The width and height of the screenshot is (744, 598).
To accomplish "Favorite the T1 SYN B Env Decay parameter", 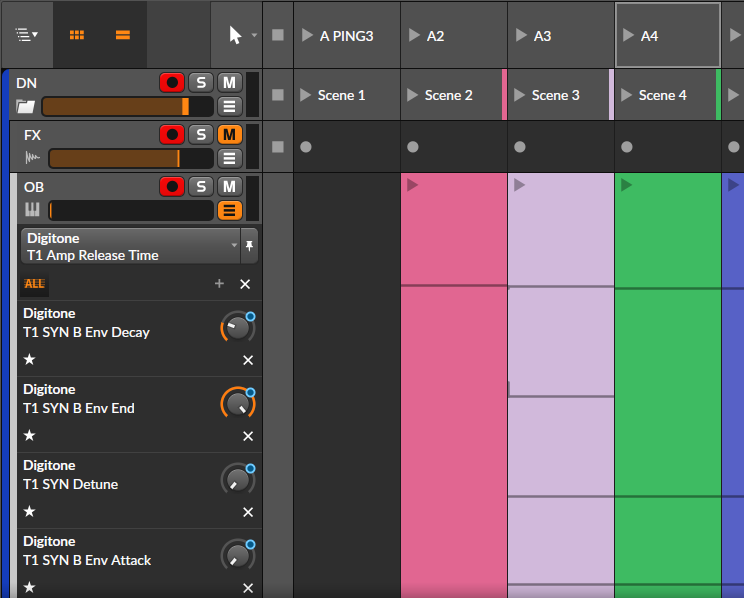I will click(30, 359).
